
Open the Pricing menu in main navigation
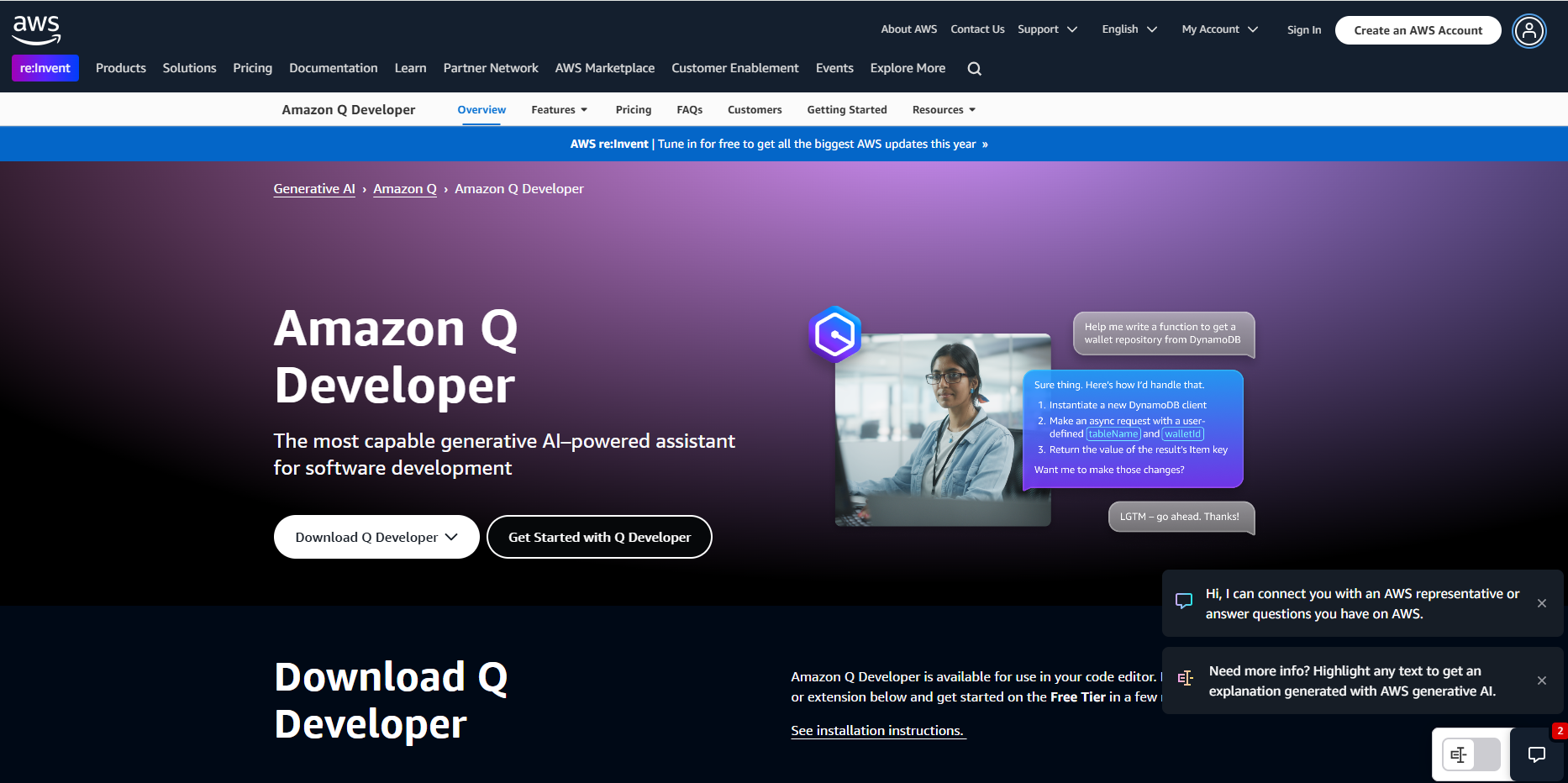253,68
